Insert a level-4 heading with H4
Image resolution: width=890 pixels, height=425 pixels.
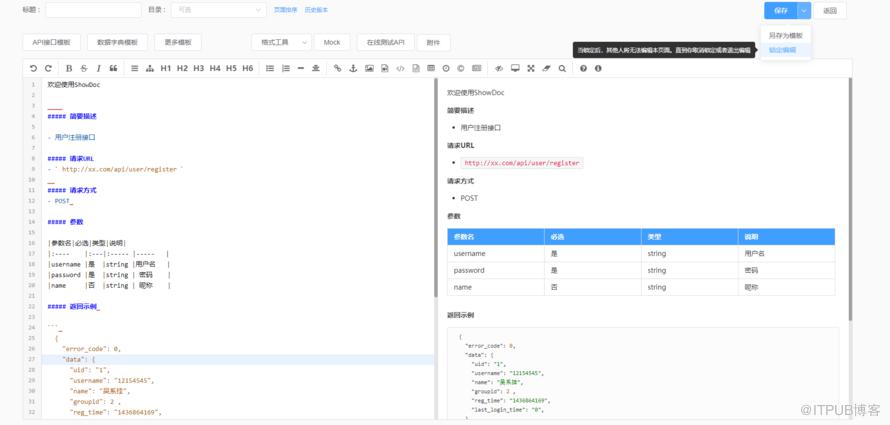click(x=215, y=68)
